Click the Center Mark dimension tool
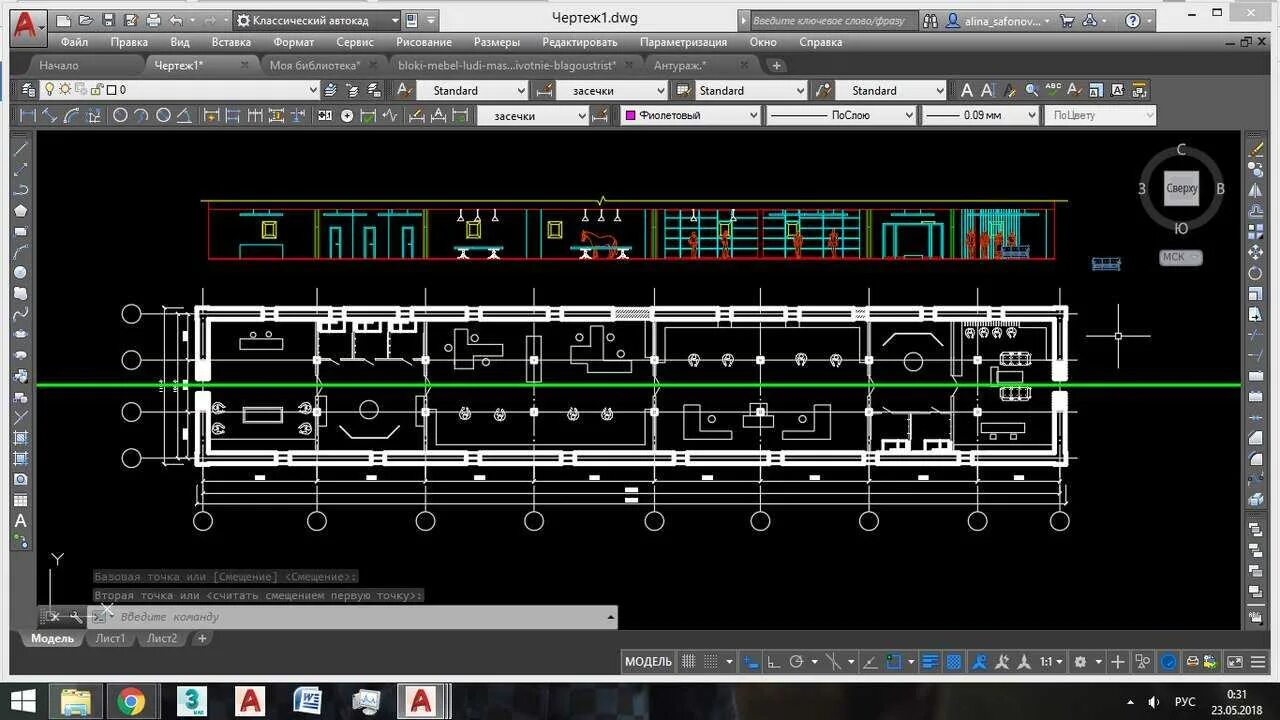Viewport: 1280px width, 720px height. (x=347, y=115)
